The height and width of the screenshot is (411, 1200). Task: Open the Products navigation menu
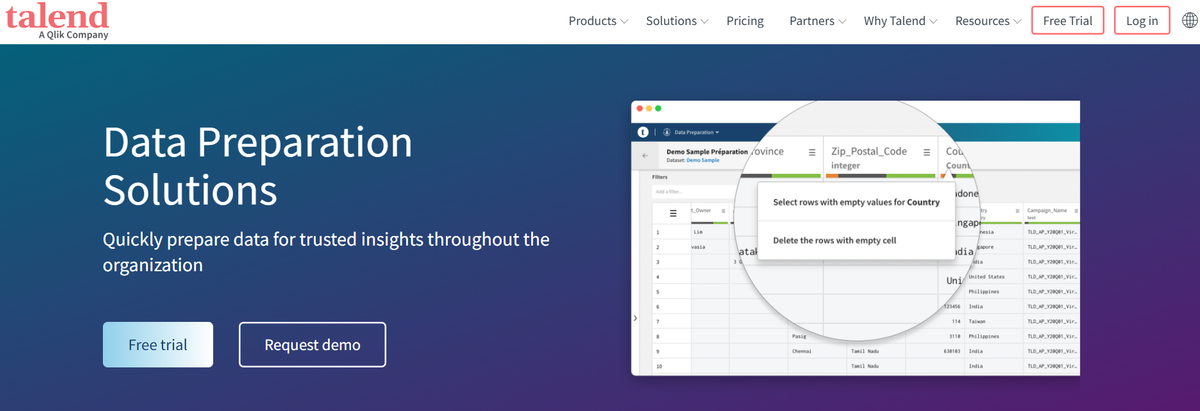592,21
